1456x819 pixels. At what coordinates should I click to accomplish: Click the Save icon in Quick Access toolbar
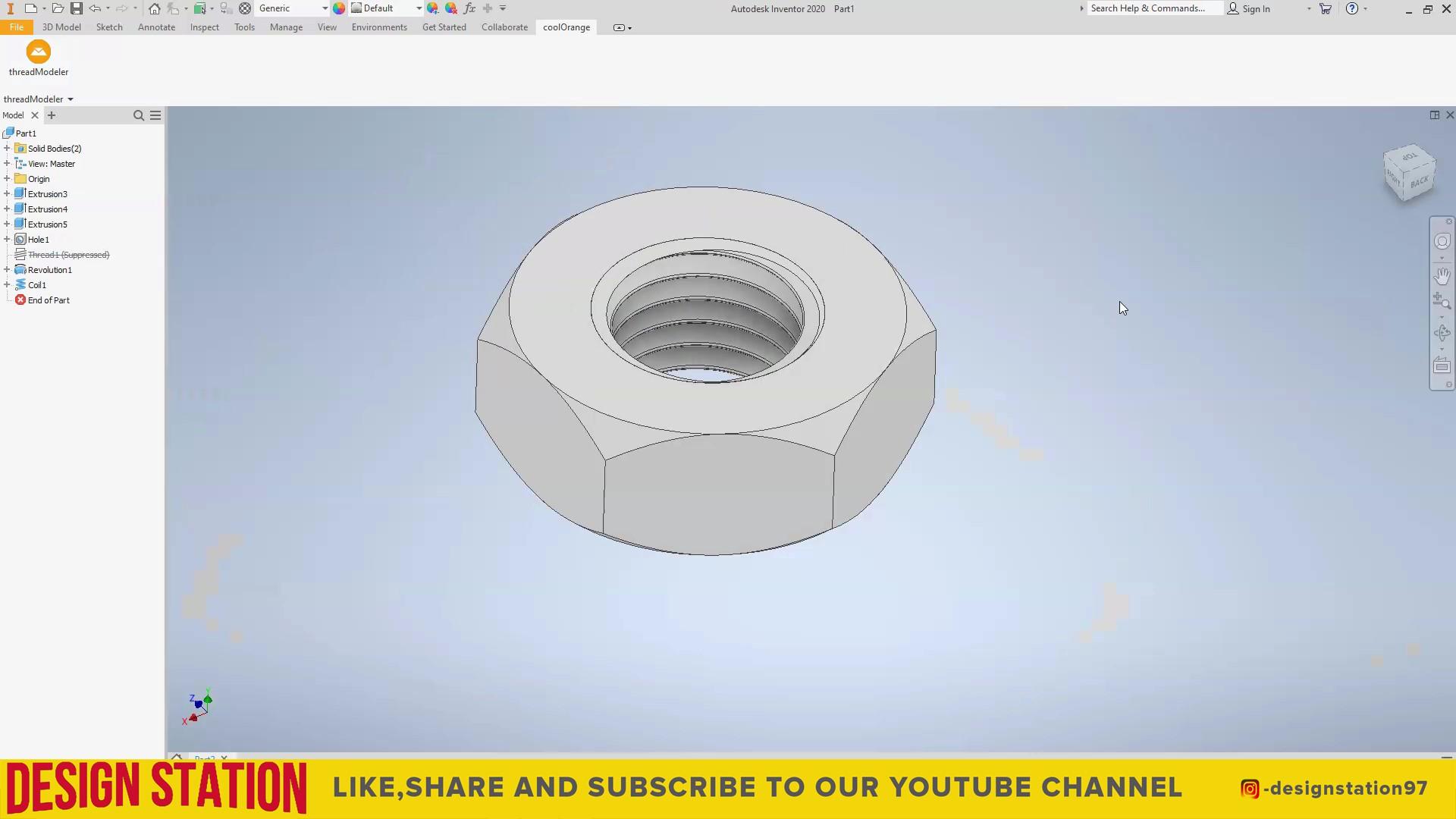click(x=76, y=8)
